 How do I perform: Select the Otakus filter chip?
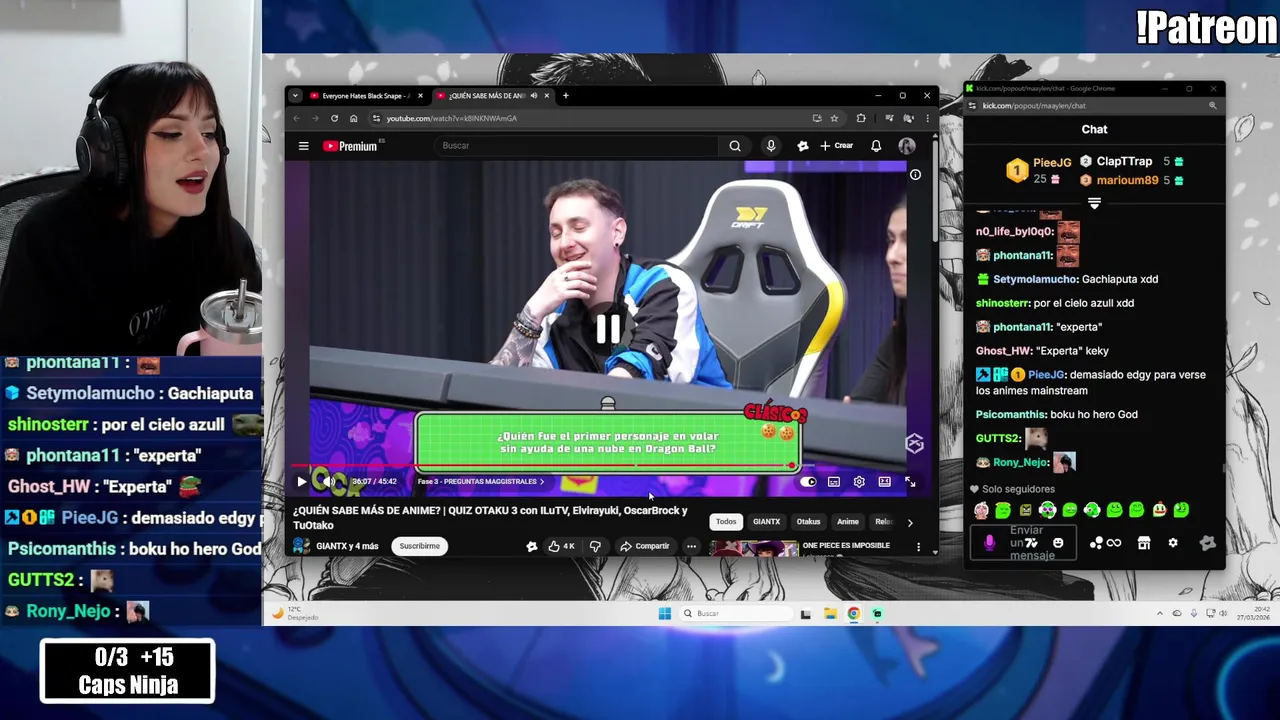point(808,522)
